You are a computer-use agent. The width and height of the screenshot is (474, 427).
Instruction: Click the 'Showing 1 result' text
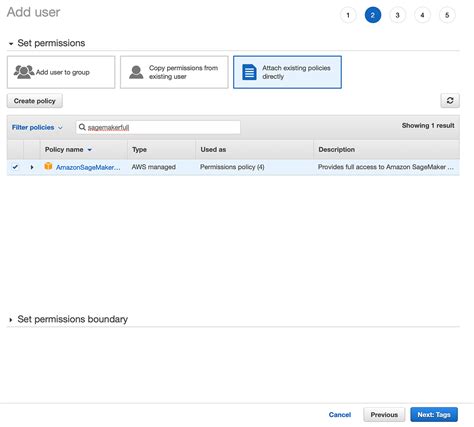pos(428,126)
